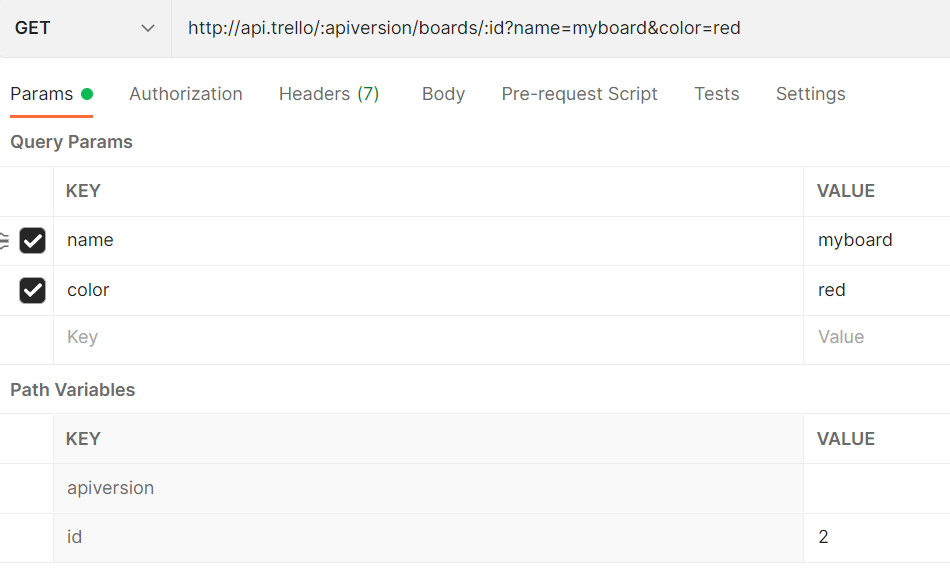
Task: Edit the id path variable value 2
Action: tap(877, 537)
